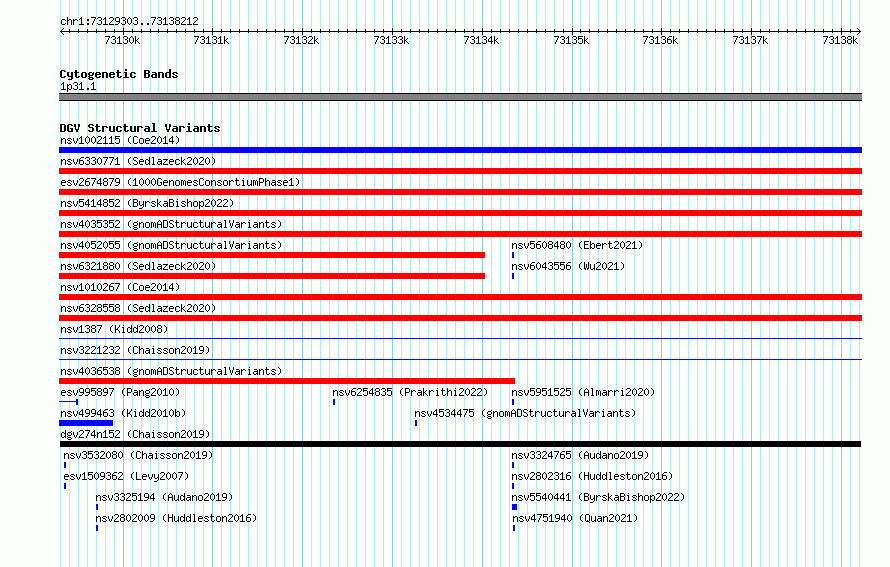Click nsv4035352 (gnomADStructuralVariants) label
Screen dimensions: 890x567
171,224
